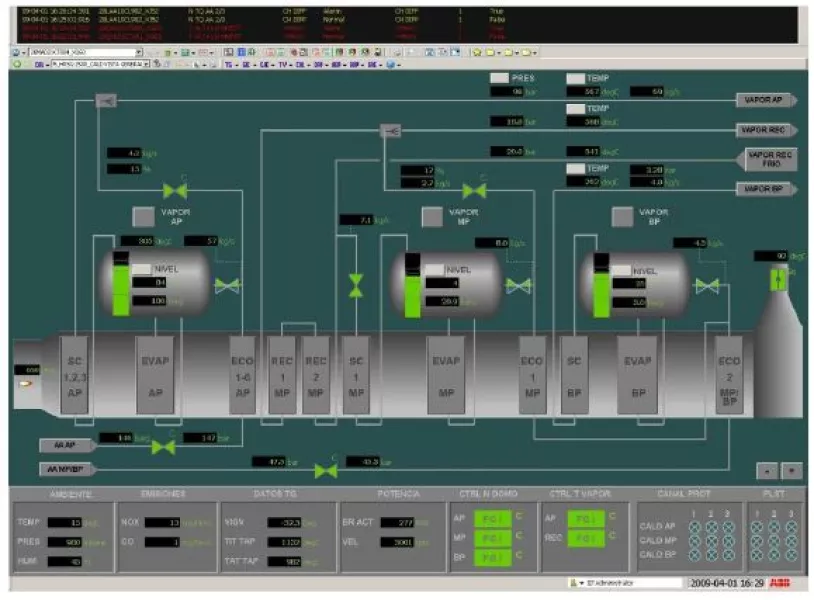Click the green valve right of the BP drum
814x600 pixels.
tap(707, 286)
